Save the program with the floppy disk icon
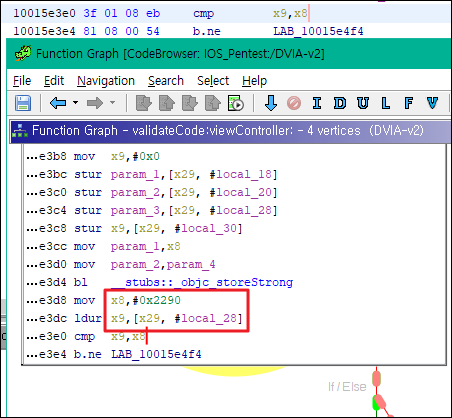The image size is (452, 418). [x=23, y=103]
